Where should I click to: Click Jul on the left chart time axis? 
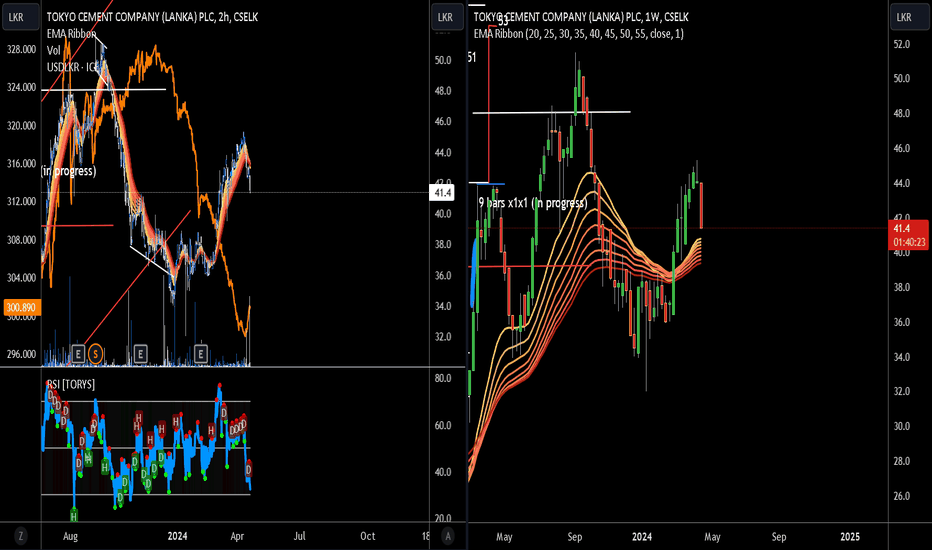pyautogui.click(x=300, y=536)
